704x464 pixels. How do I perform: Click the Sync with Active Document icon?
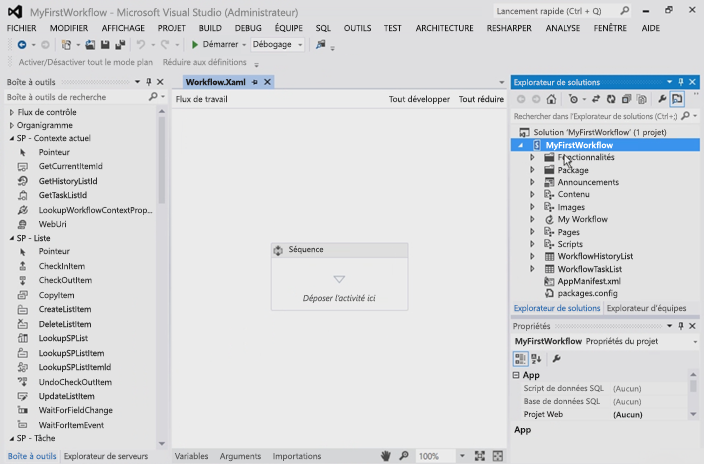pos(596,99)
